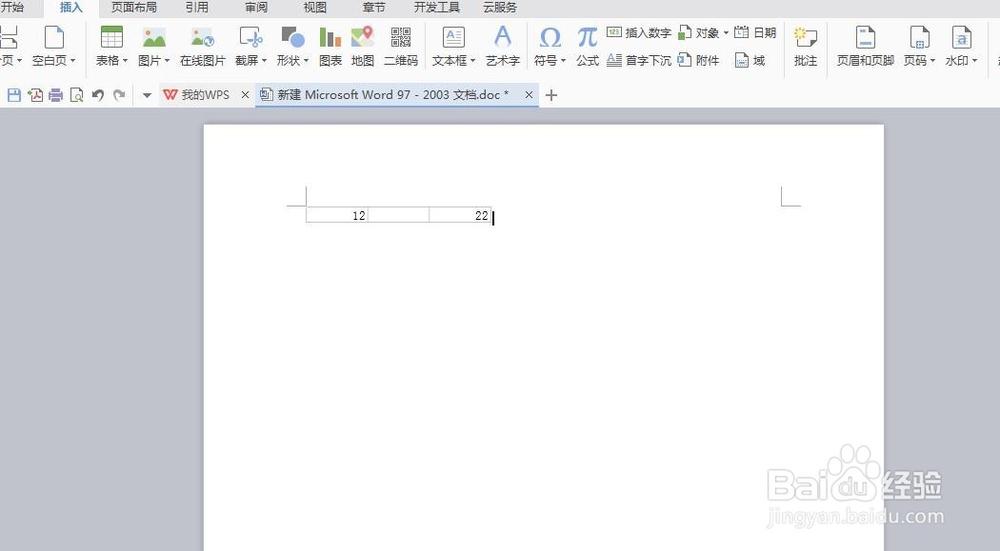Screen dimensions: 1000x551
Task: Click the table cell containing 12
Action: (x=337, y=215)
